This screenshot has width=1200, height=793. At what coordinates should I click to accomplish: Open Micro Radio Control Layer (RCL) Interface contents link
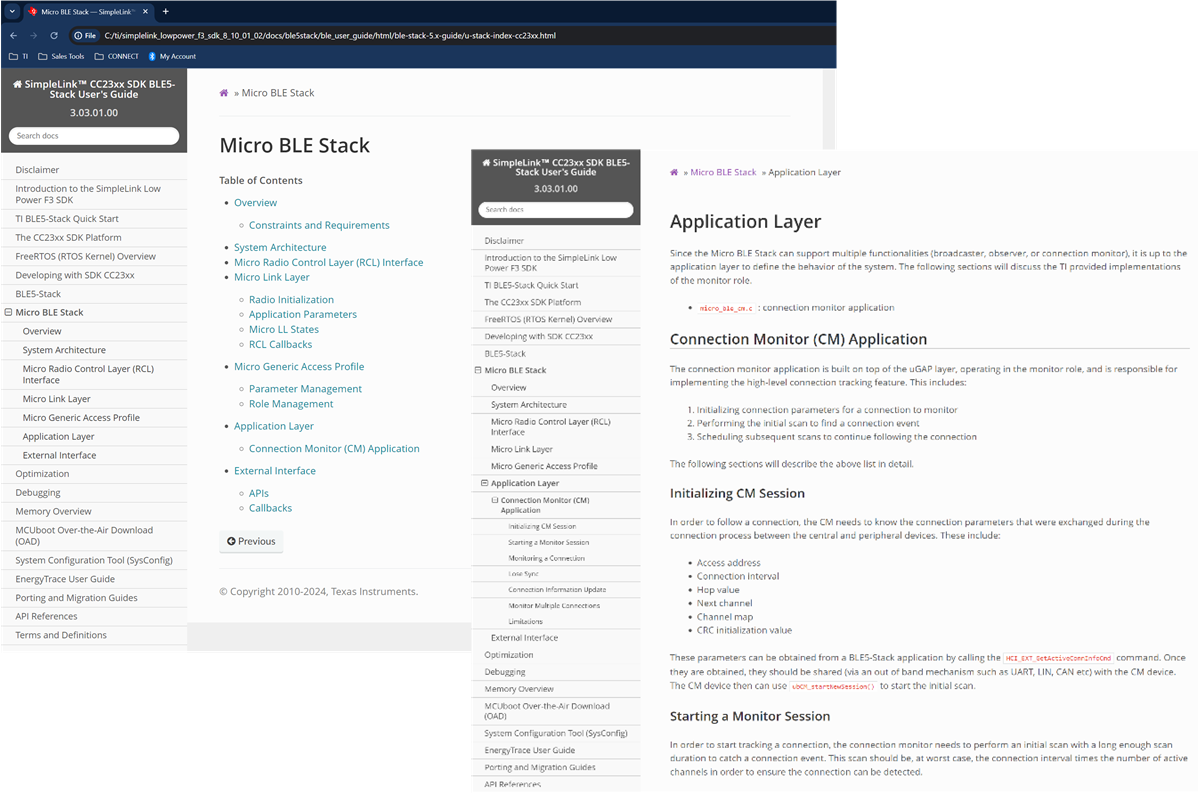click(x=329, y=262)
